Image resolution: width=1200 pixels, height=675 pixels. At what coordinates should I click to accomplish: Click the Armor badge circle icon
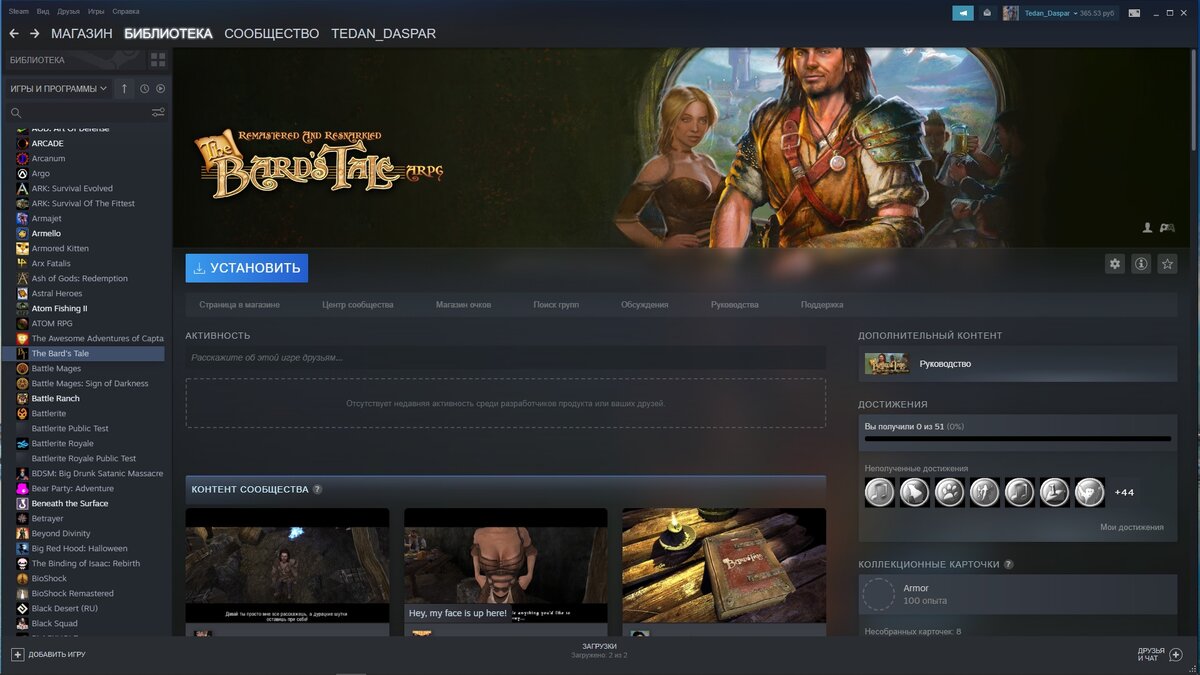click(x=879, y=594)
